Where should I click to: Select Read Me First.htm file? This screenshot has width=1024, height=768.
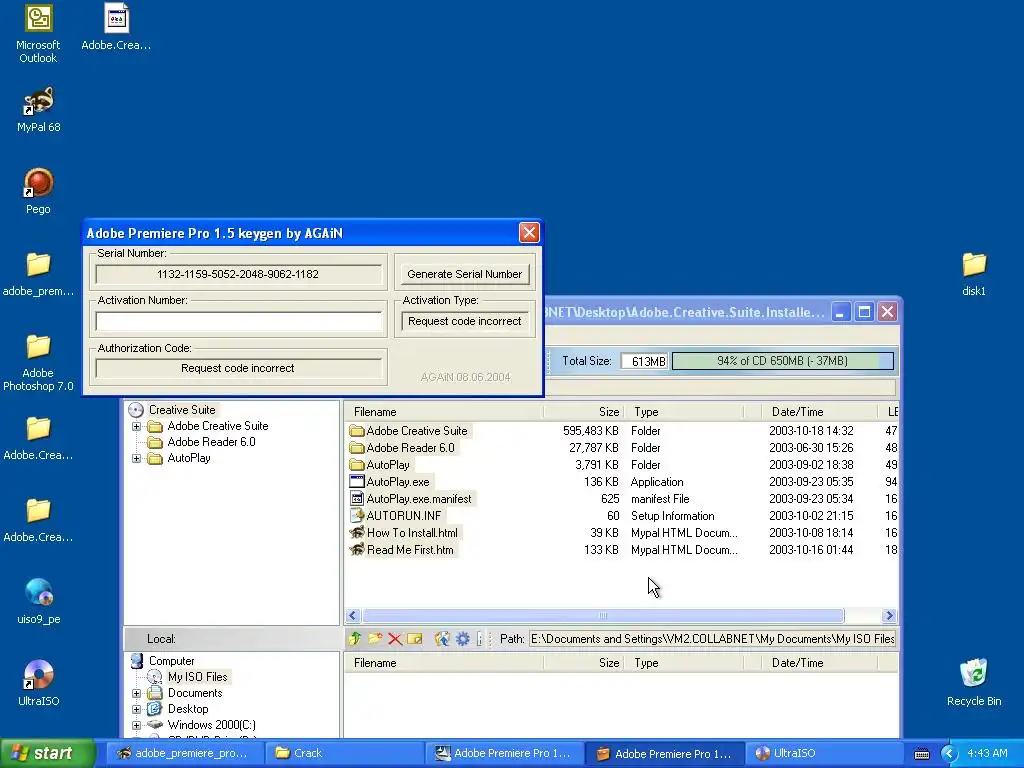[x=410, y=550]
